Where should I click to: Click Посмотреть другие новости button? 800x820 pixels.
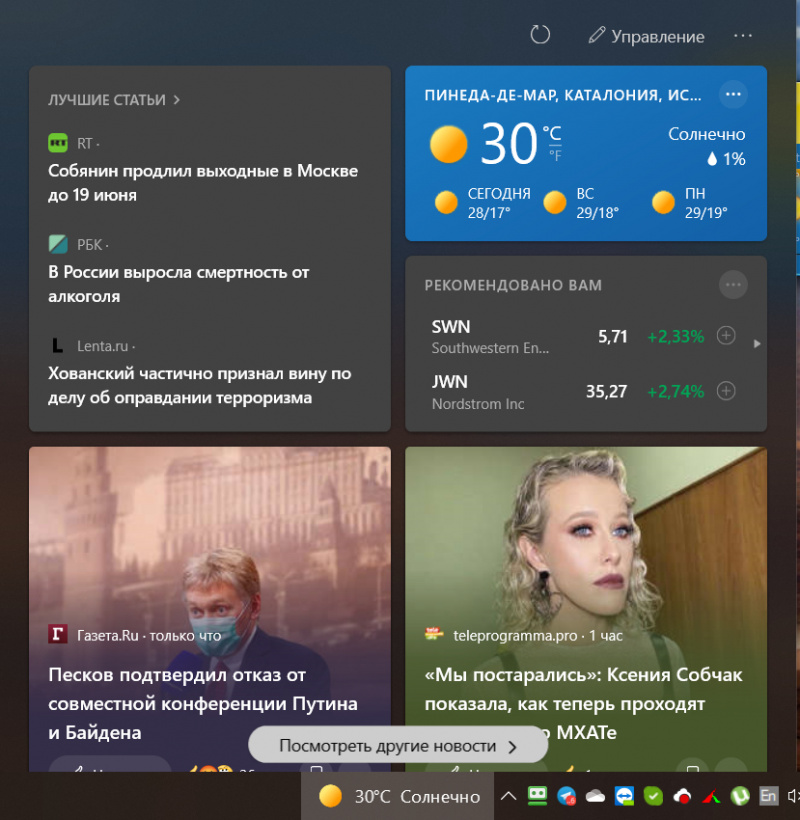point(398,746)
